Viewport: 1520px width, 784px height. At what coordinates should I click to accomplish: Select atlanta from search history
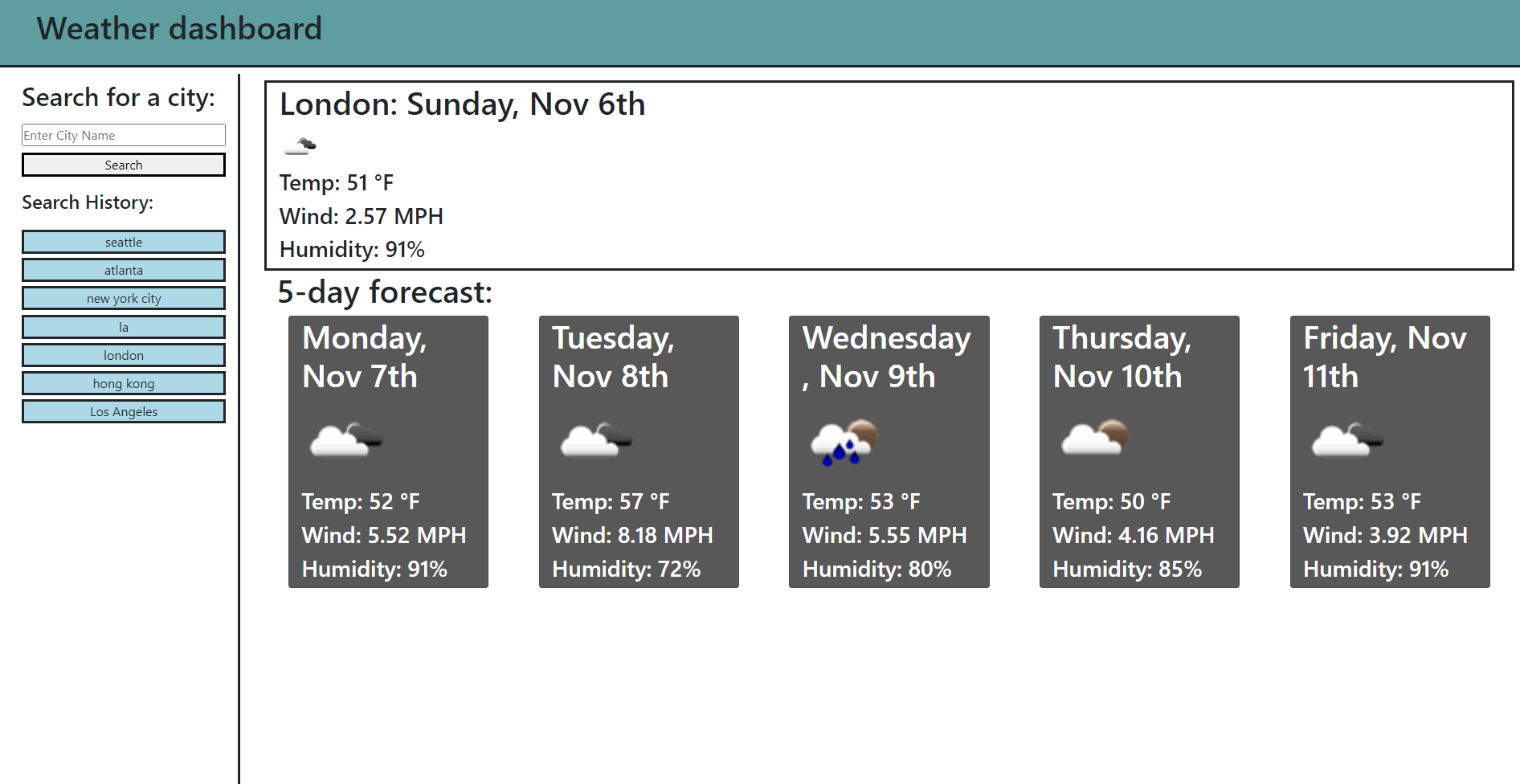coord(124,270)
